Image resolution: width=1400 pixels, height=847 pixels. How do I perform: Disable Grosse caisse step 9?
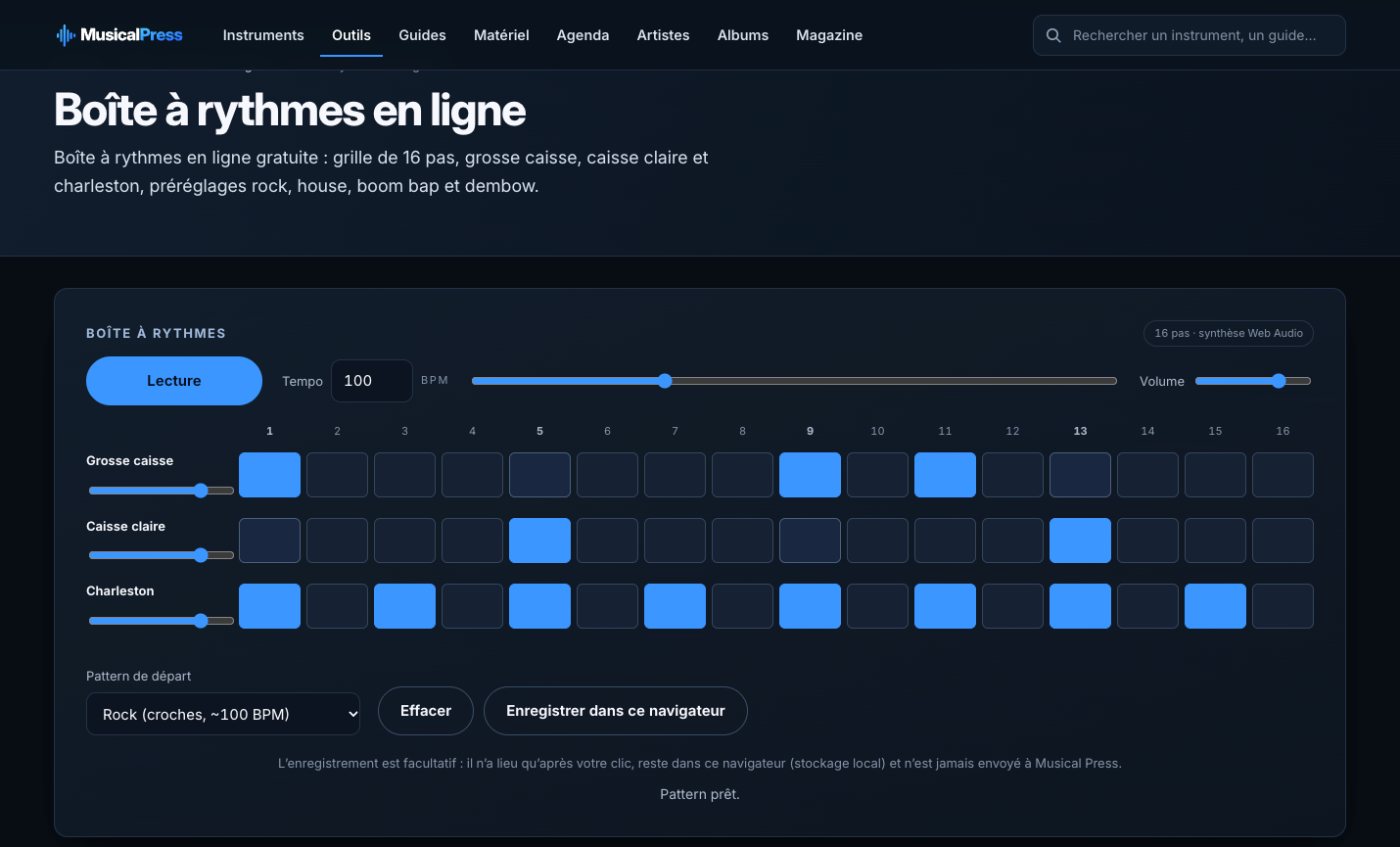(x=810, y=475)
